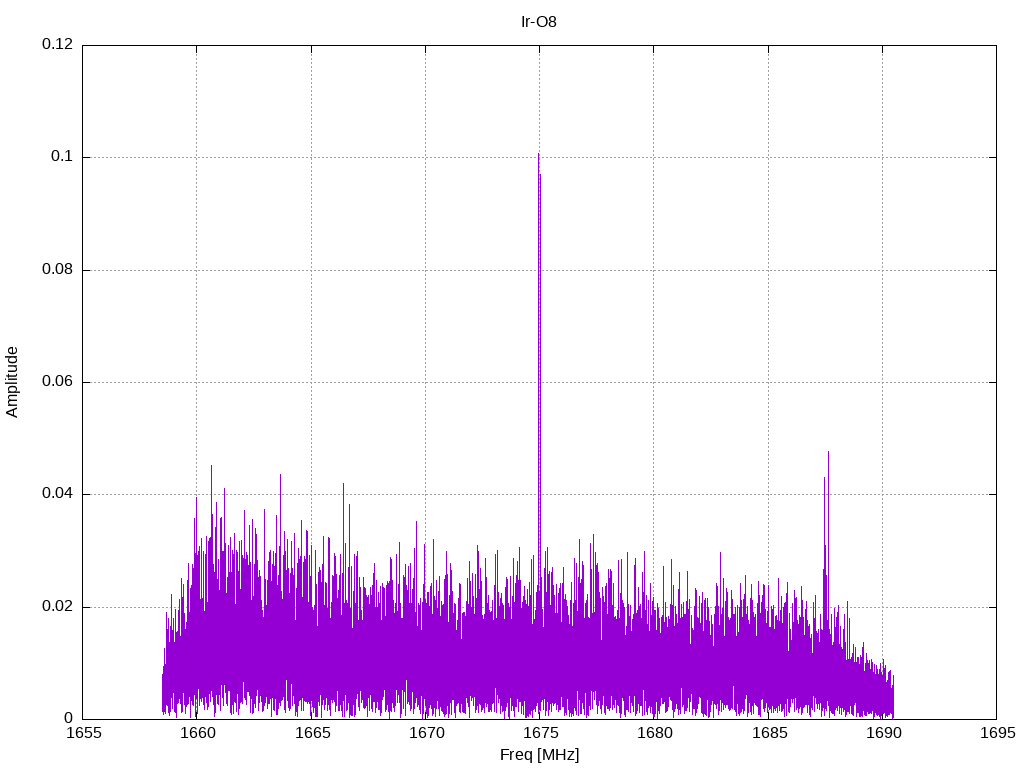The image size is (1024, 768).
Task: Click the 0.08 y-axis tick label
Action: [57, 269]
